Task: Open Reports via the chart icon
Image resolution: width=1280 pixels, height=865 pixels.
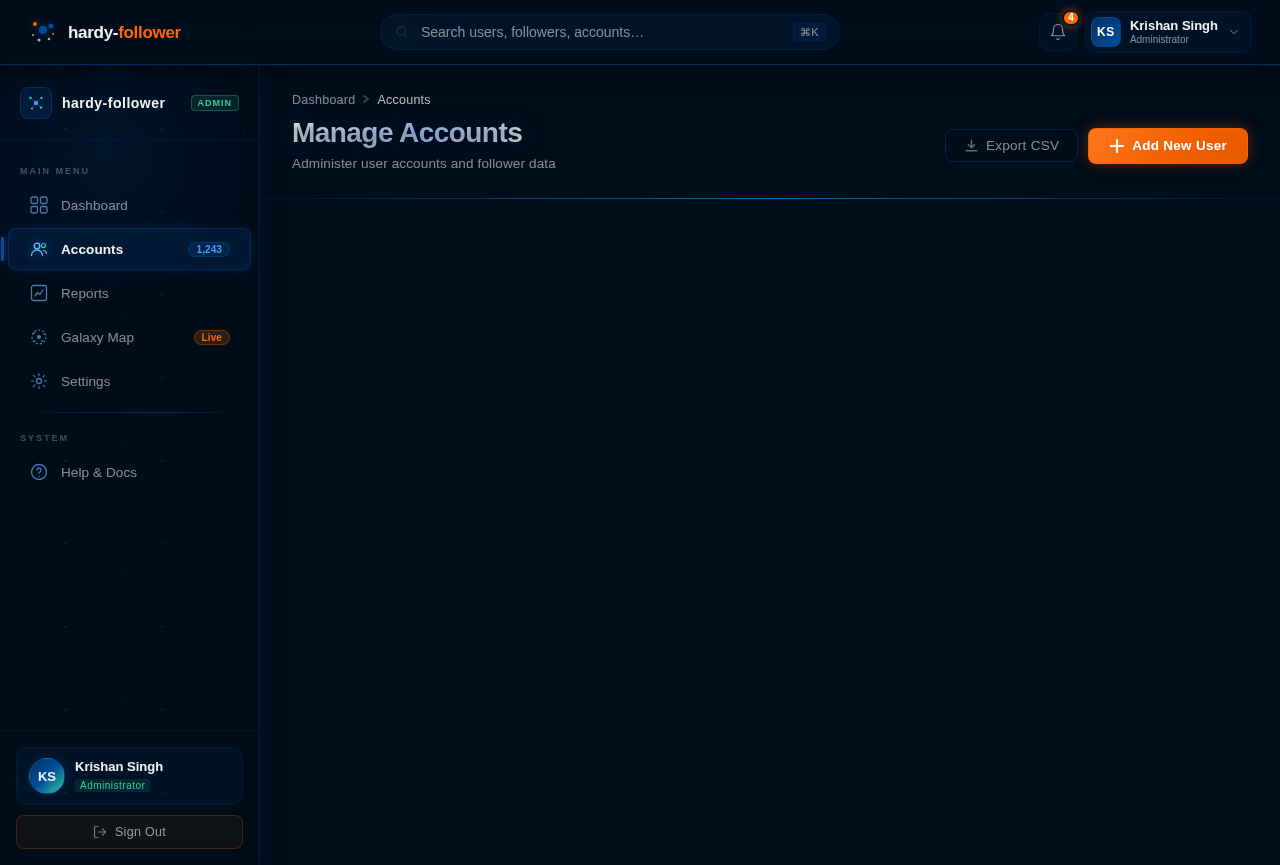Action: pyautogui.click(x=39, y=293)
